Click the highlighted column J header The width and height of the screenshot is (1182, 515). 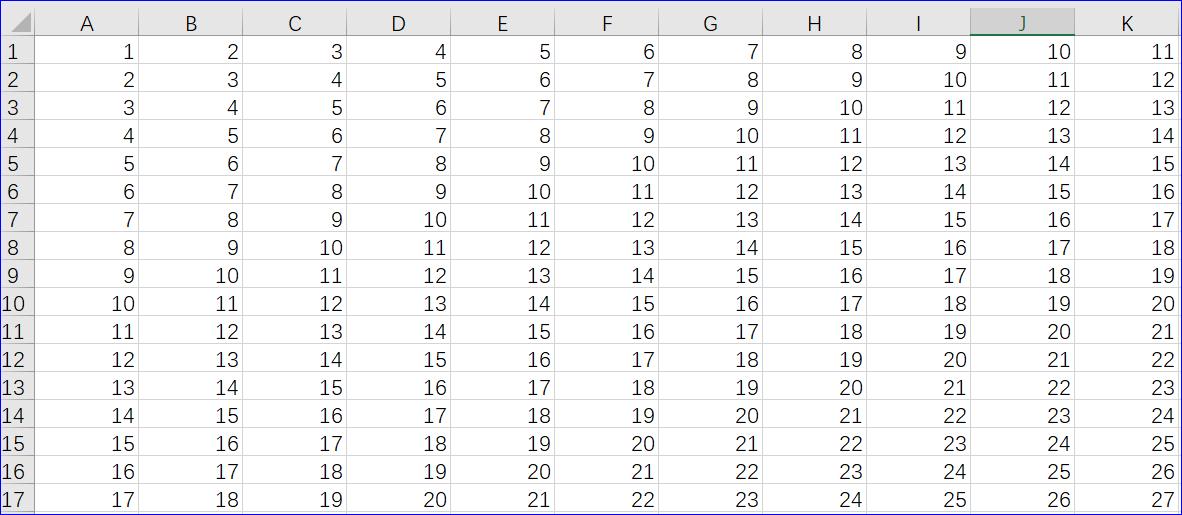(1022, 23)
